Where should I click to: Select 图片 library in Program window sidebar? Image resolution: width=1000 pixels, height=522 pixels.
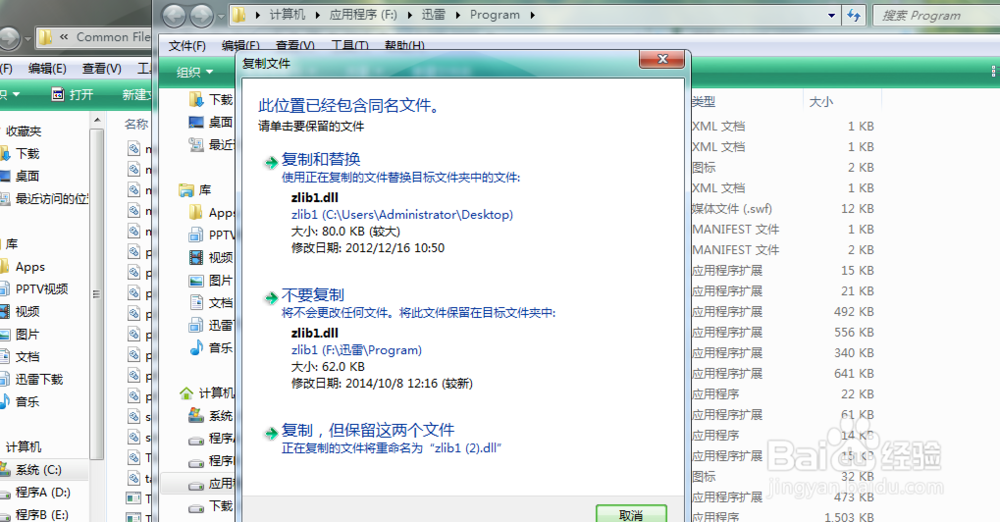212,280
